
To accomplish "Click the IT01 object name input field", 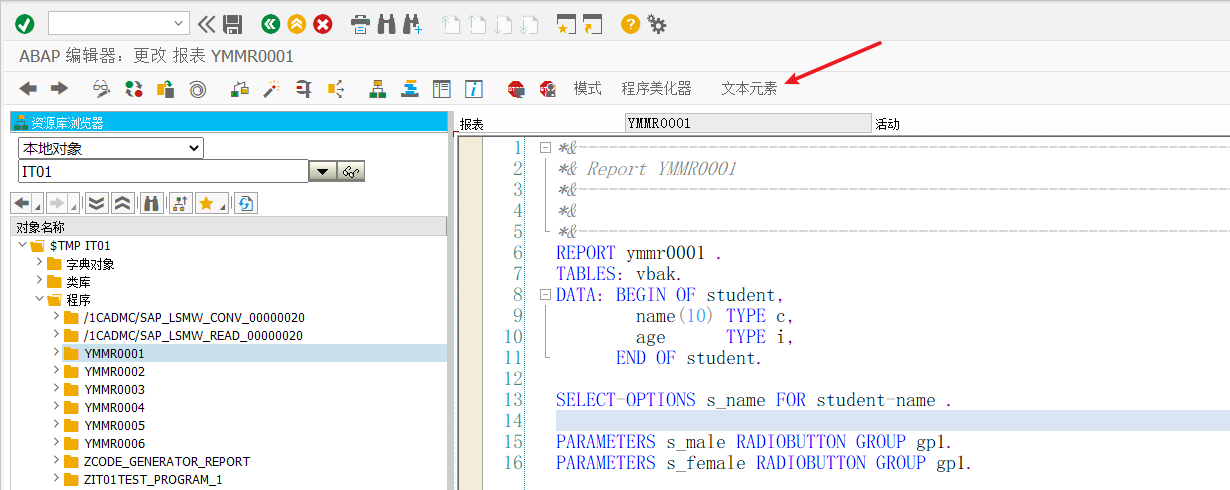I will click(162, 172).
